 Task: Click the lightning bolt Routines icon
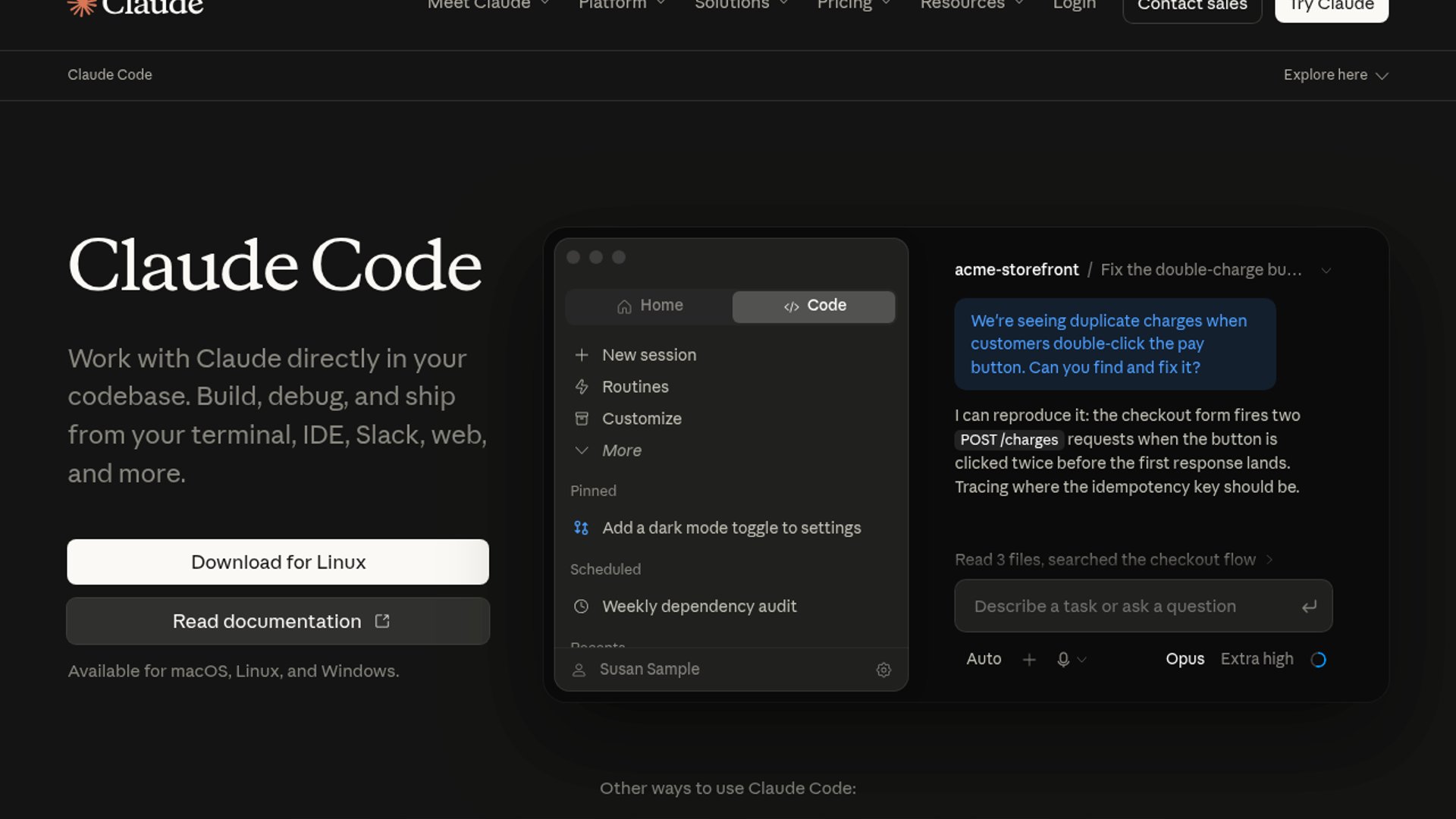pyautogui.click(x=582, y=387)
